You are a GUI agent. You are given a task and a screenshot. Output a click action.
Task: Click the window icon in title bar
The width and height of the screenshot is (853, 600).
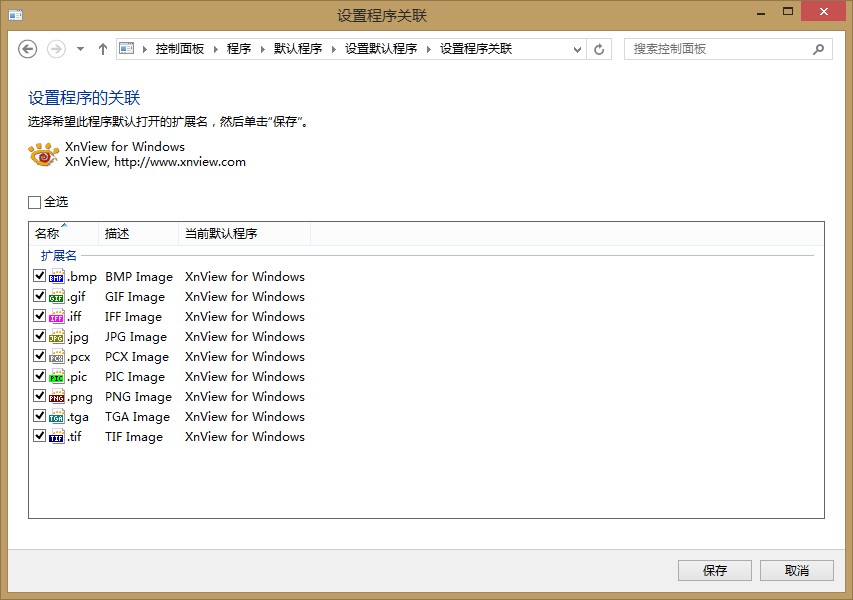tap(16, 15)
